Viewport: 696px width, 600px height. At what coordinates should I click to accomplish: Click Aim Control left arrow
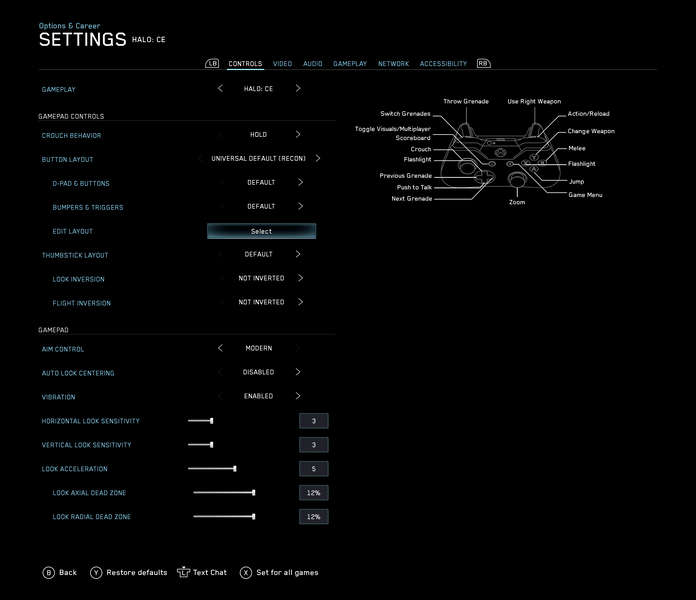pyautogui.click(x=220, y=348)
